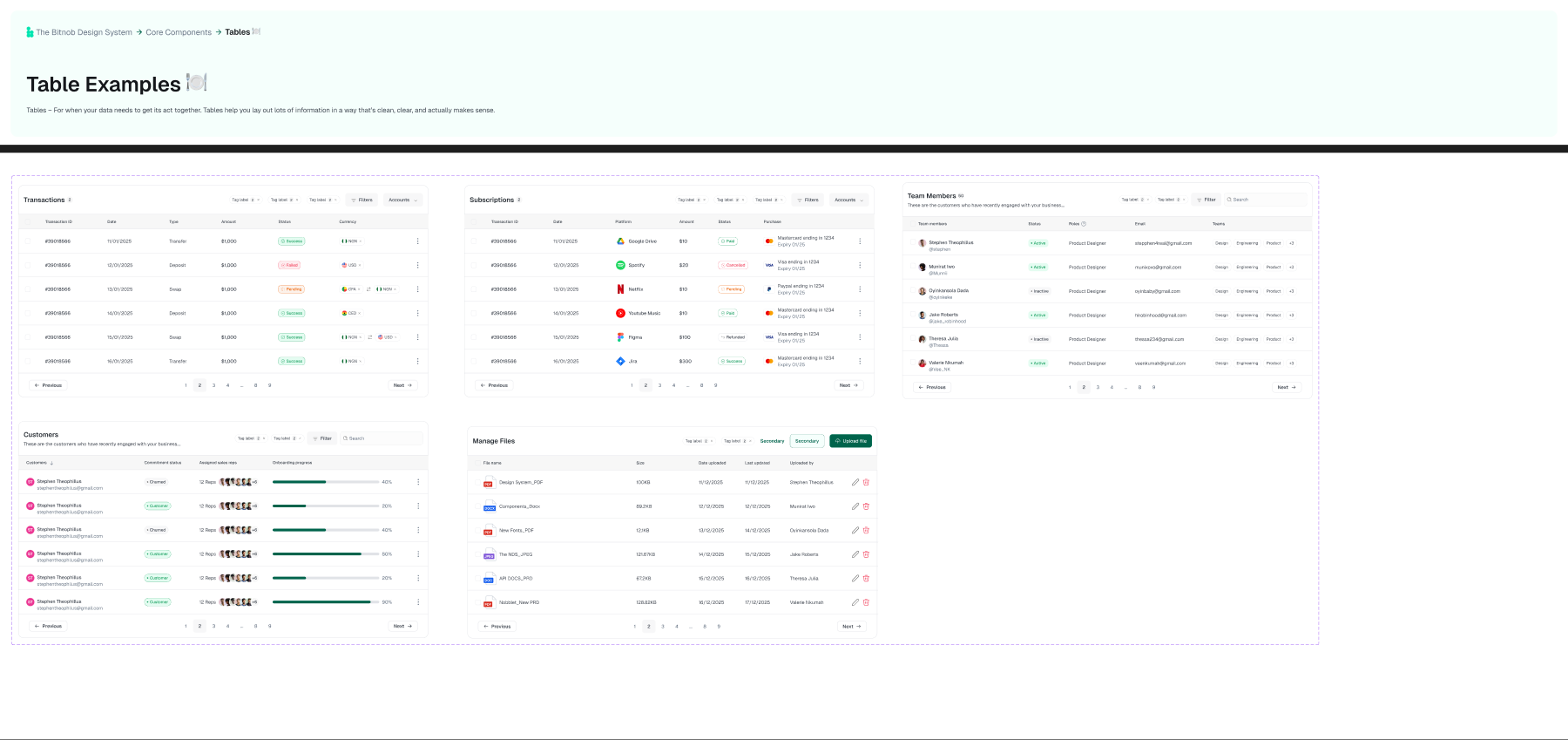
Task: Click the info icon beside Roles header
Action: click(1084, 224)
